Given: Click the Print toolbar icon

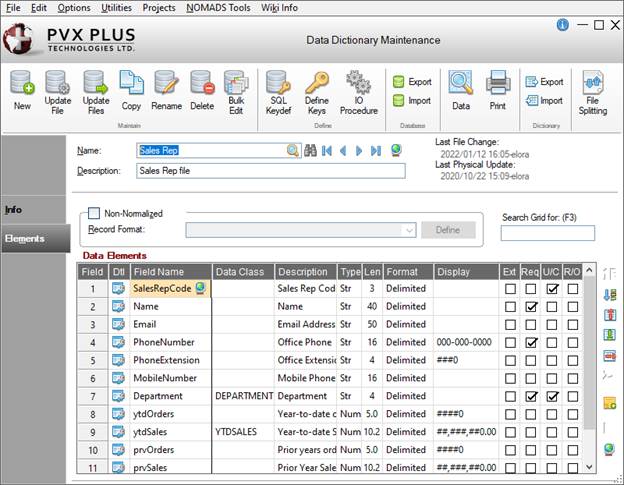Looking at the screenshot, I should tap(497, 89).
